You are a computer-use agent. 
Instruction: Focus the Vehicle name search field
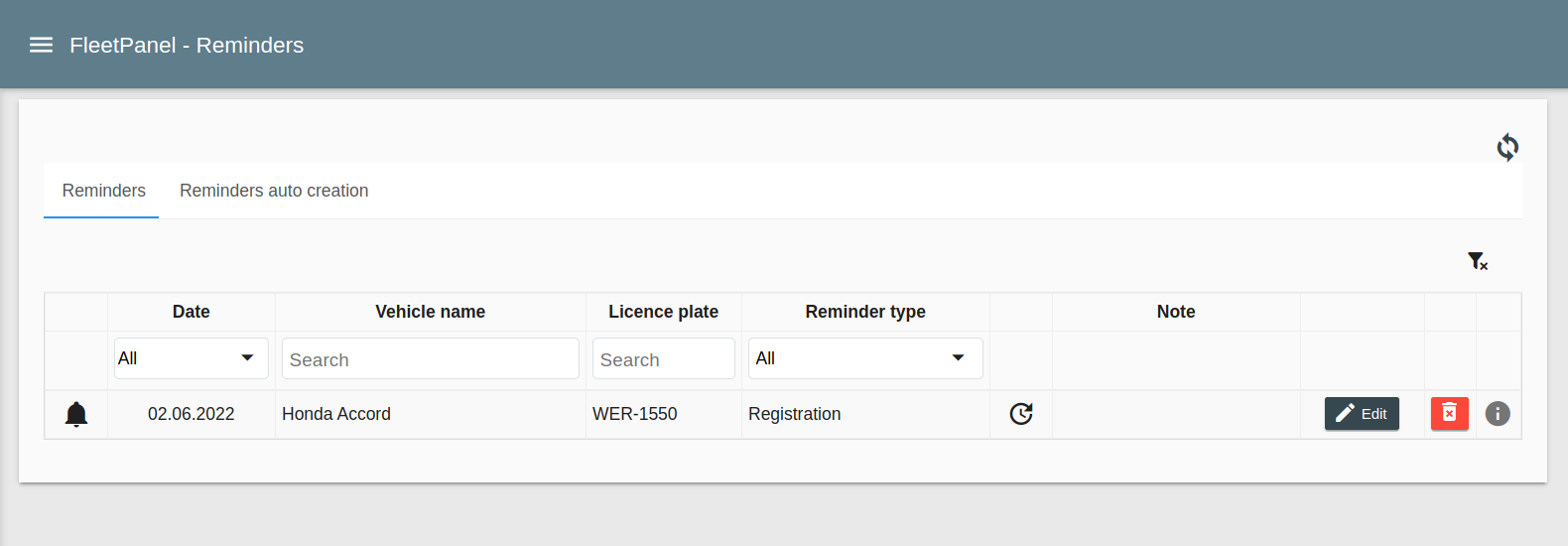[430, 359]
